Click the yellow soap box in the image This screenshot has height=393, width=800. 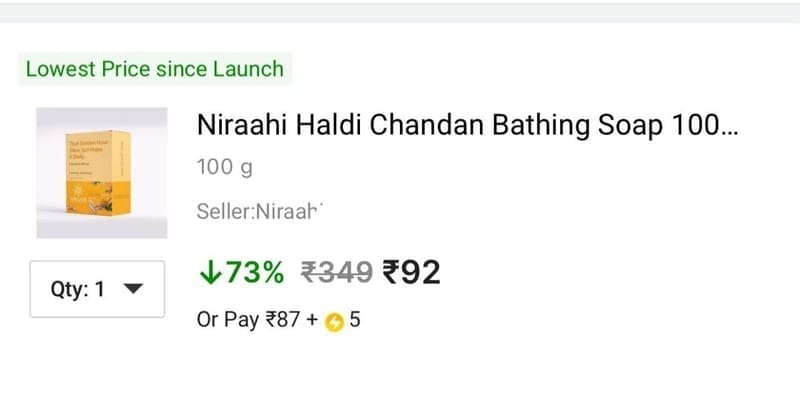(x=98, y=173)
